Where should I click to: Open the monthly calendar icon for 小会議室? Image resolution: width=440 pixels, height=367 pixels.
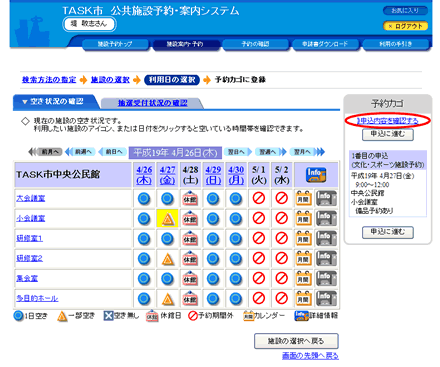(x=303, y=218)
